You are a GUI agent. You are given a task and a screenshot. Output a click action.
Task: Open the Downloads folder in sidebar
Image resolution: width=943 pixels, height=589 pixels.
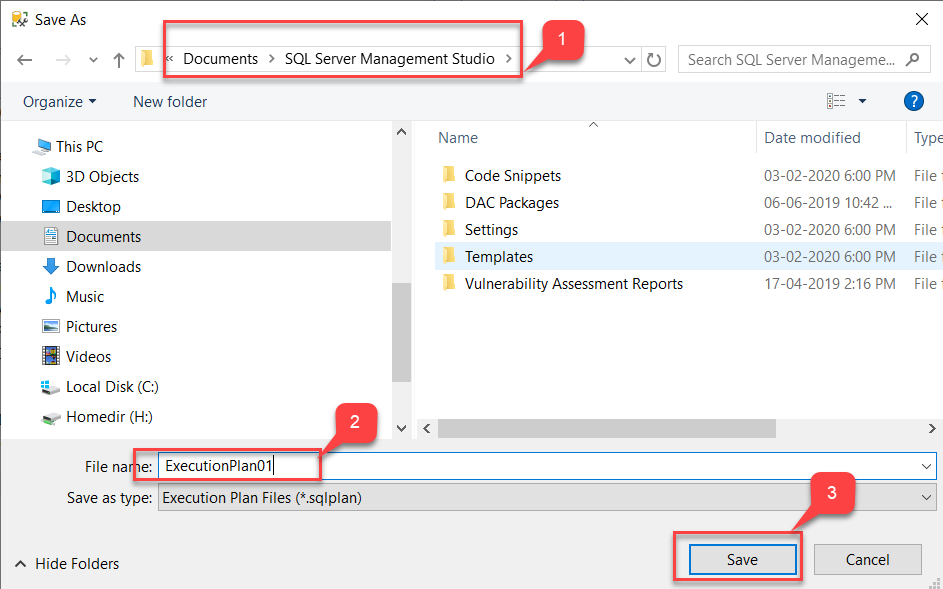[103, 267]
